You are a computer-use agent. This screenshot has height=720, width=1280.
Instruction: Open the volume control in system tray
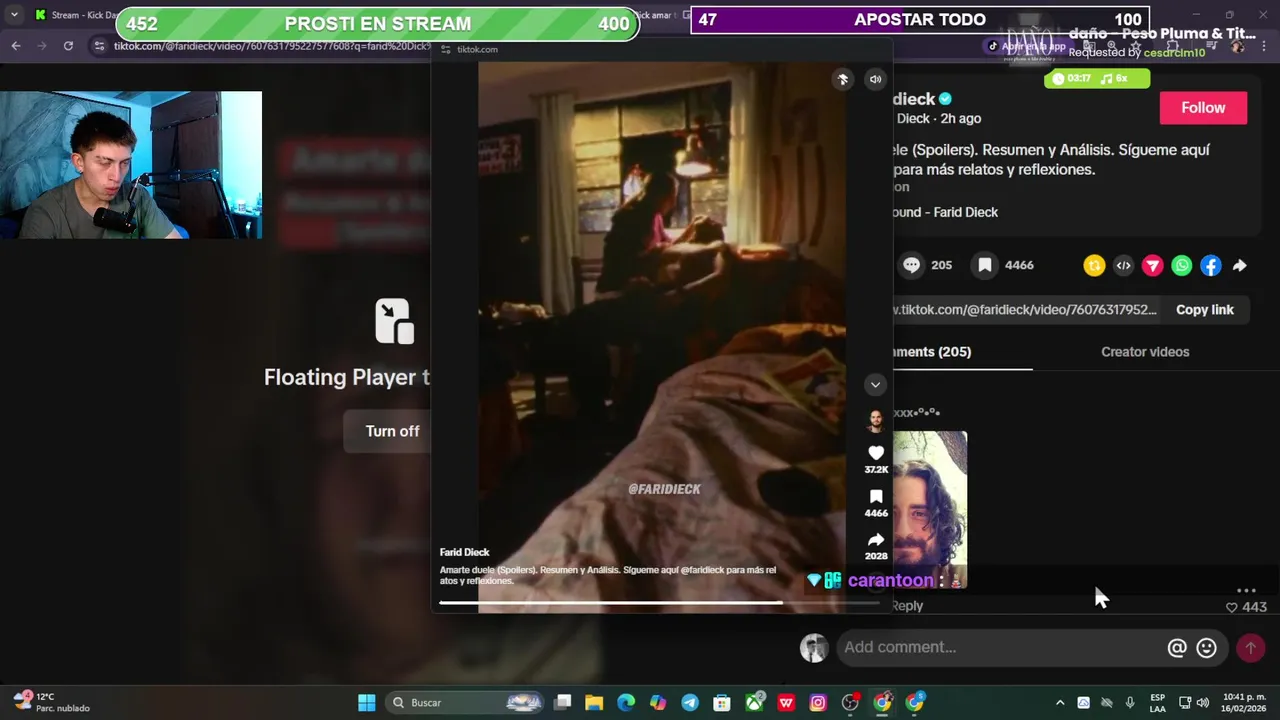(x=1203, y=703)
